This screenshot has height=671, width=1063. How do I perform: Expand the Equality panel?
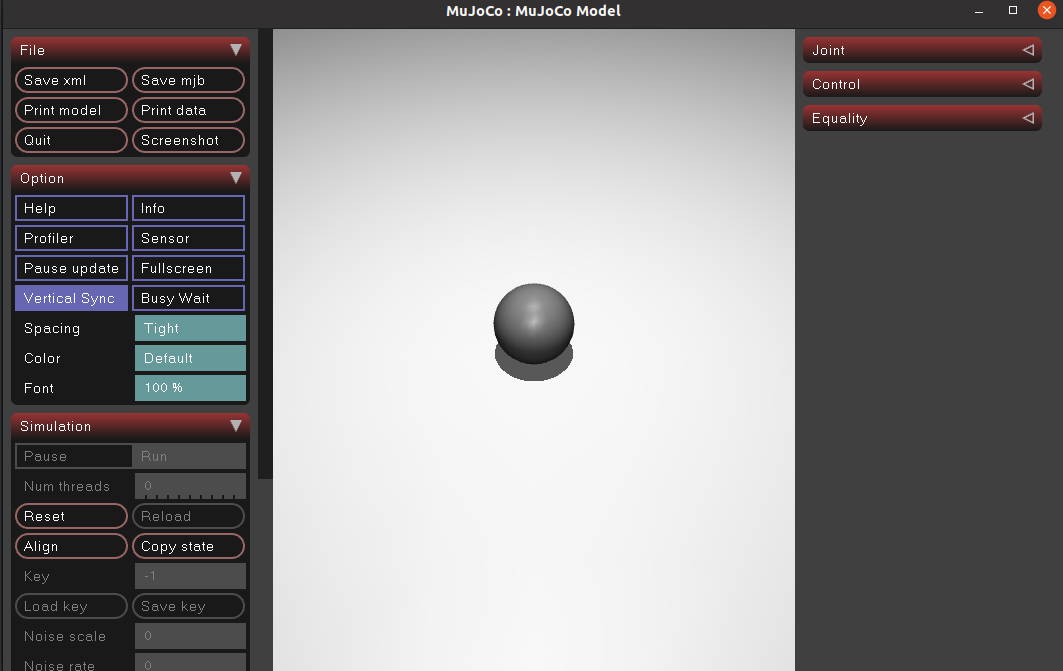coord(922,118)
